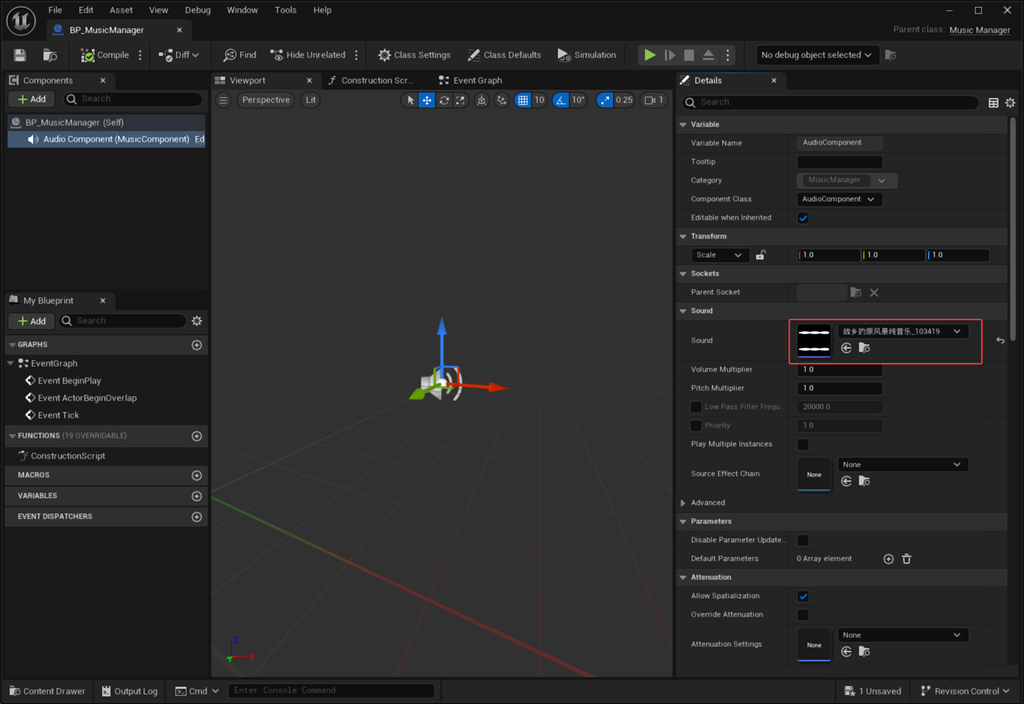The width and height of the screenshot is (1024, 704).
Task: Click Add in the Components panel
Action: click(x=31, y=99)
